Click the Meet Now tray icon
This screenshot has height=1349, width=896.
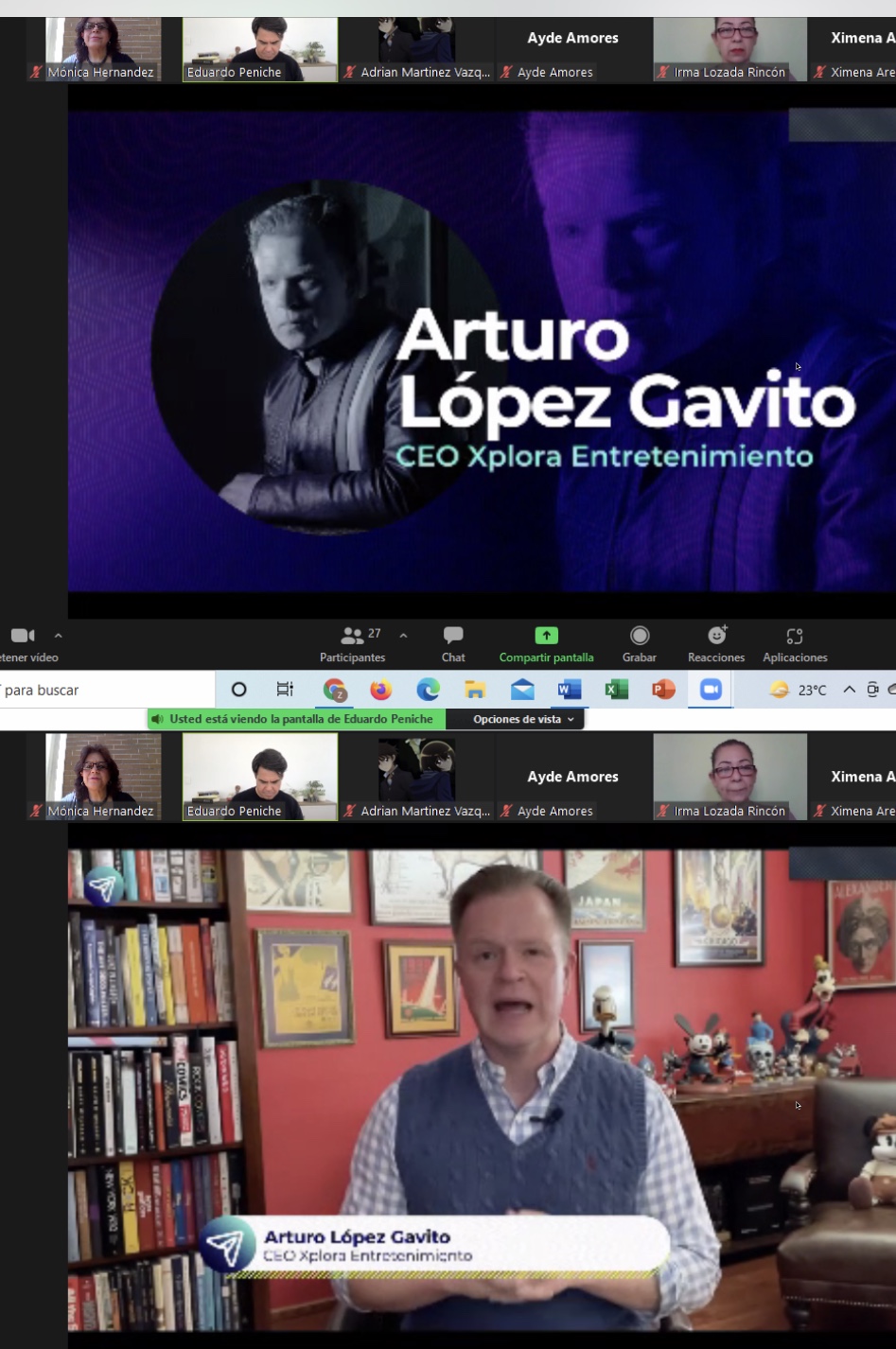(872, 690)
